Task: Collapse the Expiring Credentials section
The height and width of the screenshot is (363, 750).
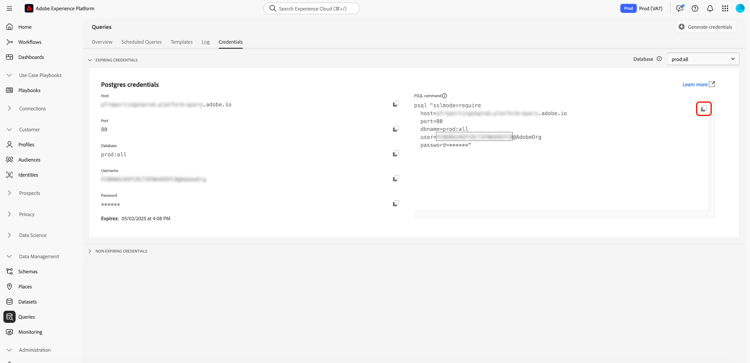Action: point(89,60)
